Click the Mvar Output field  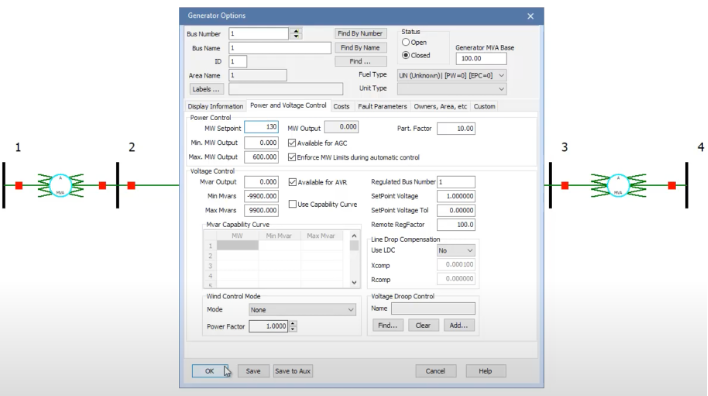tap(261, 182)
